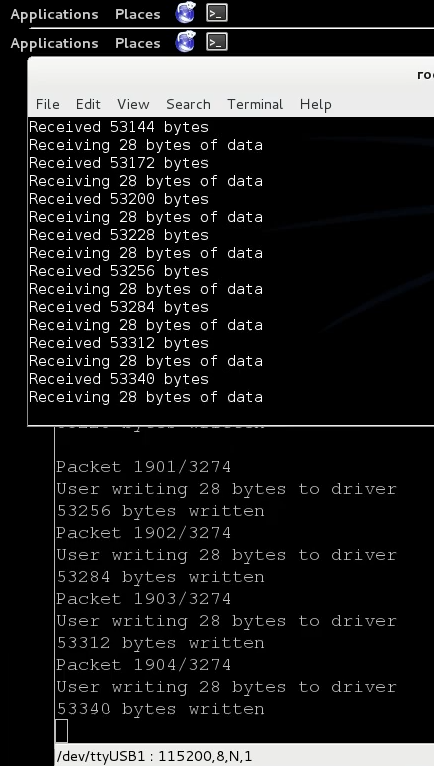
Task: Launch terminal from lower panel icon
Action: [217, 43]
